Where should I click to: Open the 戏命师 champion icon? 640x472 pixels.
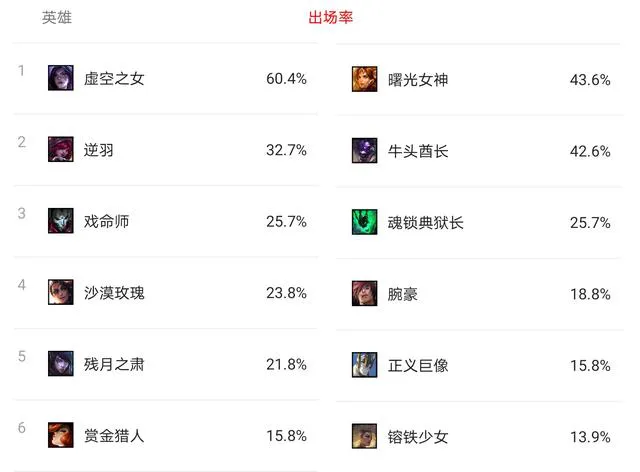click(x=60, y=221)
